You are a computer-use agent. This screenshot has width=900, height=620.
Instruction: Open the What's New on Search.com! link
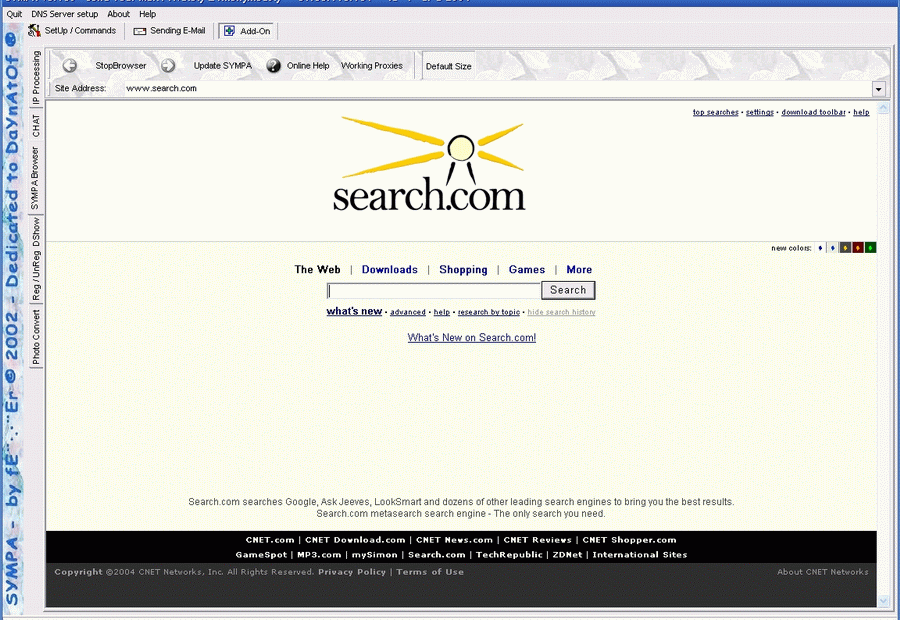(x=472, y=338)
